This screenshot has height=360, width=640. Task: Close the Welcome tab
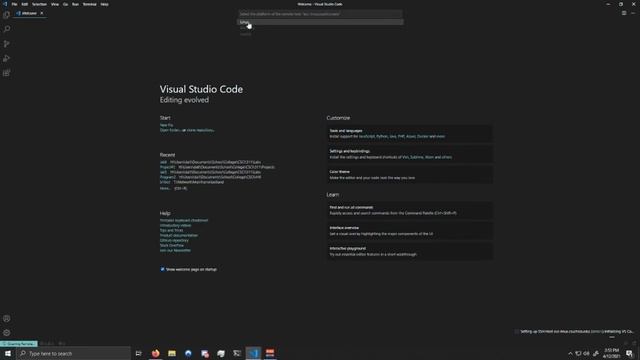42,13
